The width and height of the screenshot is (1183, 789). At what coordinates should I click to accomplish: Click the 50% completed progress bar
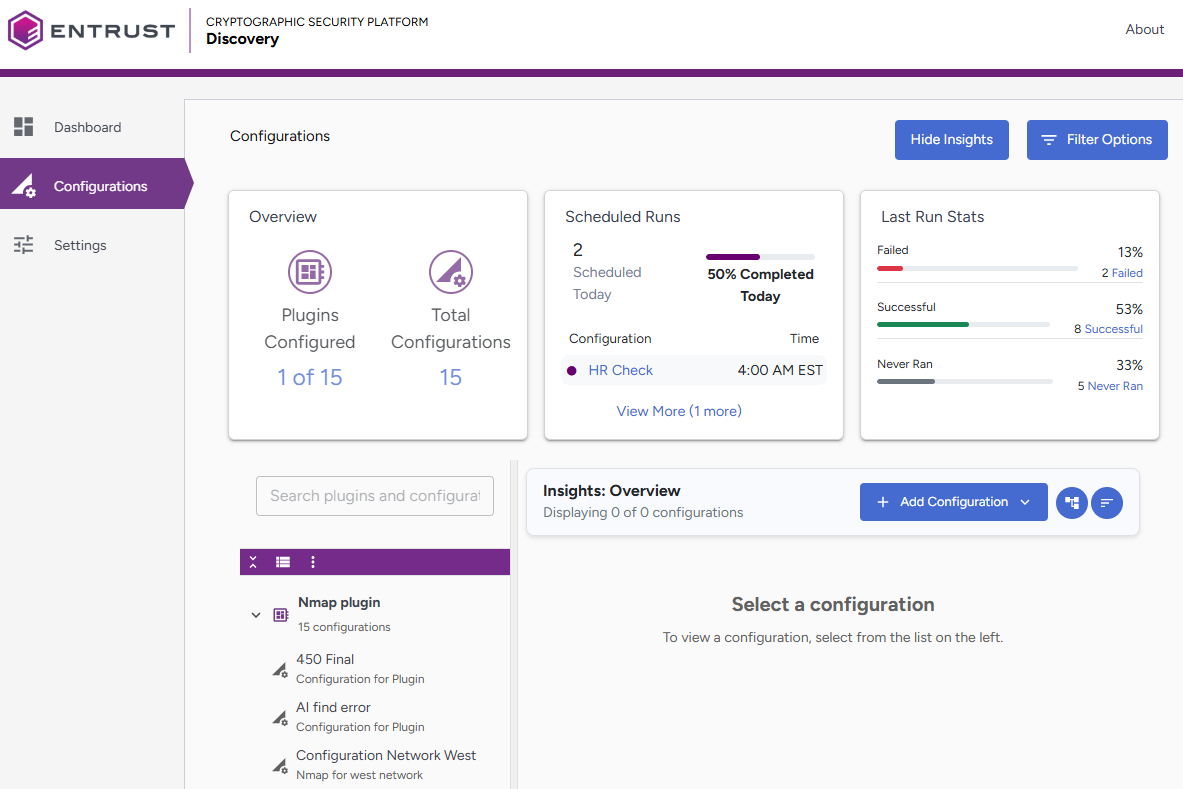pos(760,257)
